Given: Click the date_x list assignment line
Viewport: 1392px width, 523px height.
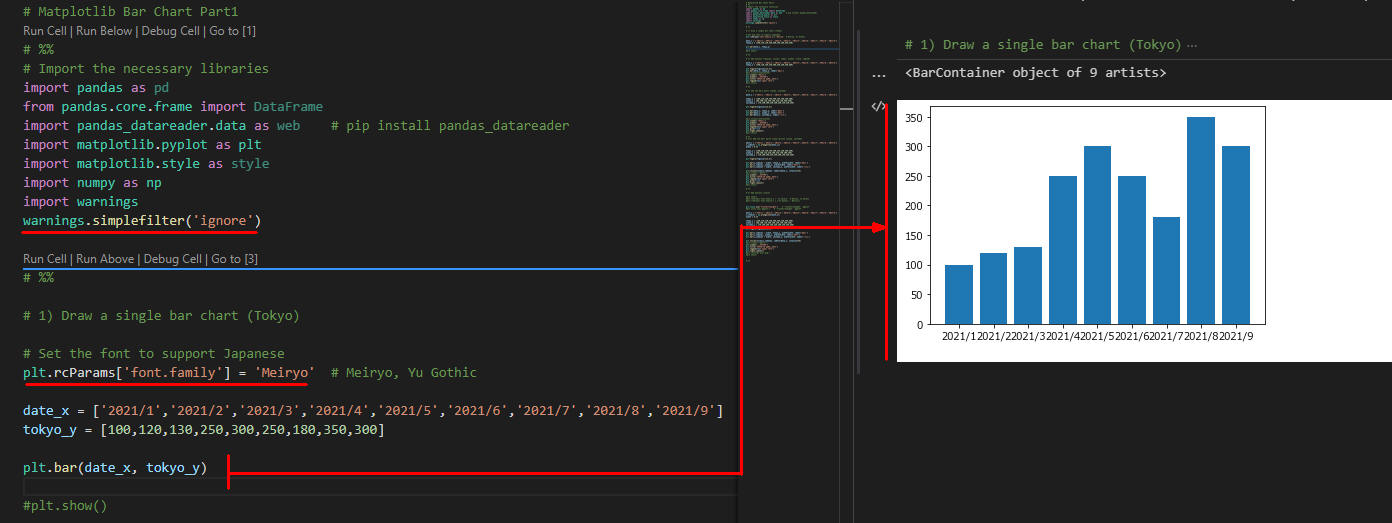Looking at the screenshot, I should (373, 410).
